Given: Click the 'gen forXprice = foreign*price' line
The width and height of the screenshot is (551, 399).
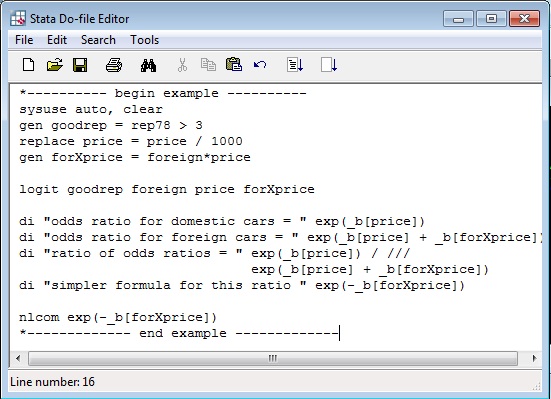Looking at the screenshot, I should click(135, 157).
